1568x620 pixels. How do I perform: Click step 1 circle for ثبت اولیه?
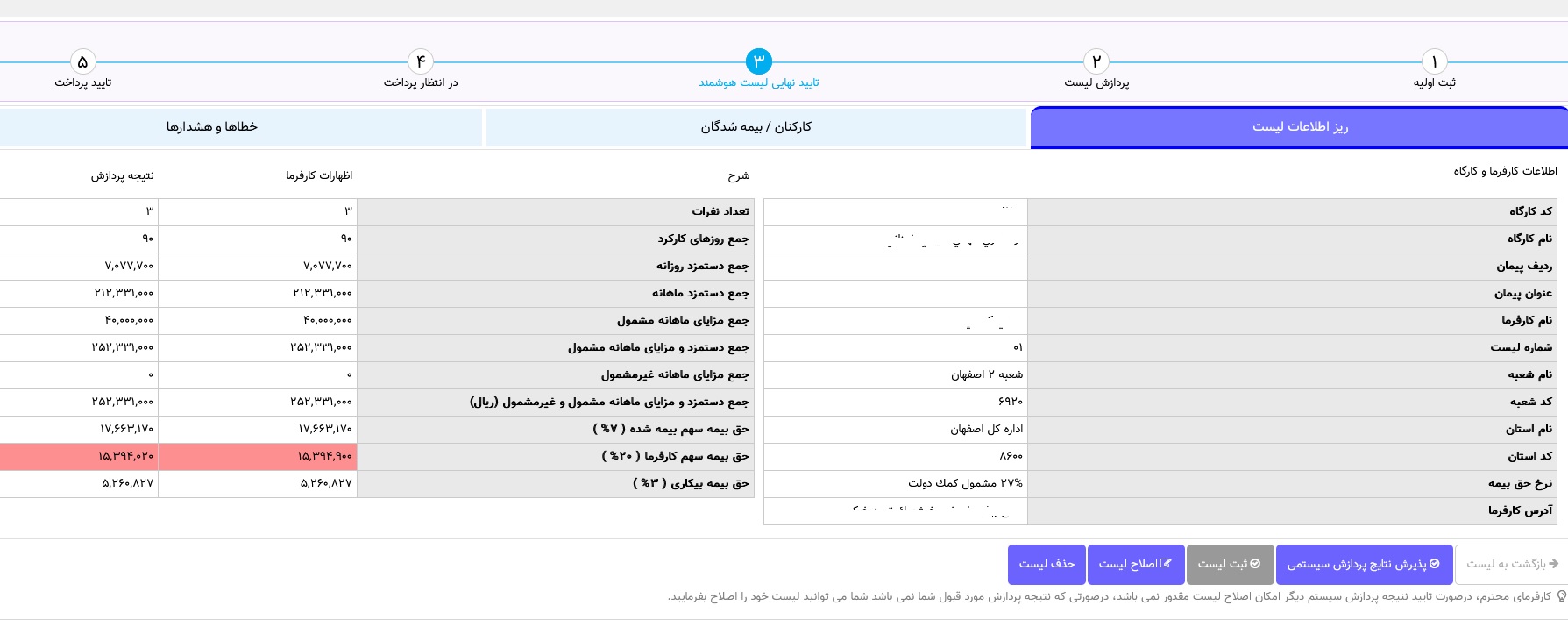click(1434, 61)
